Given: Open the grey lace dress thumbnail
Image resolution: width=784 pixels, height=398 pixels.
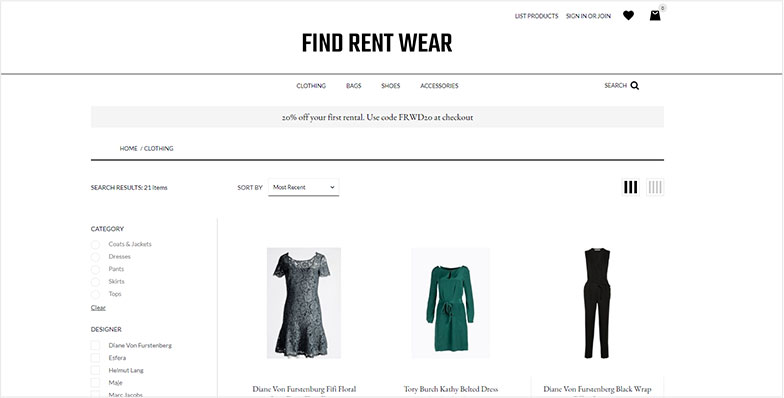Looking at the screenshot, I should pos(304,303).
